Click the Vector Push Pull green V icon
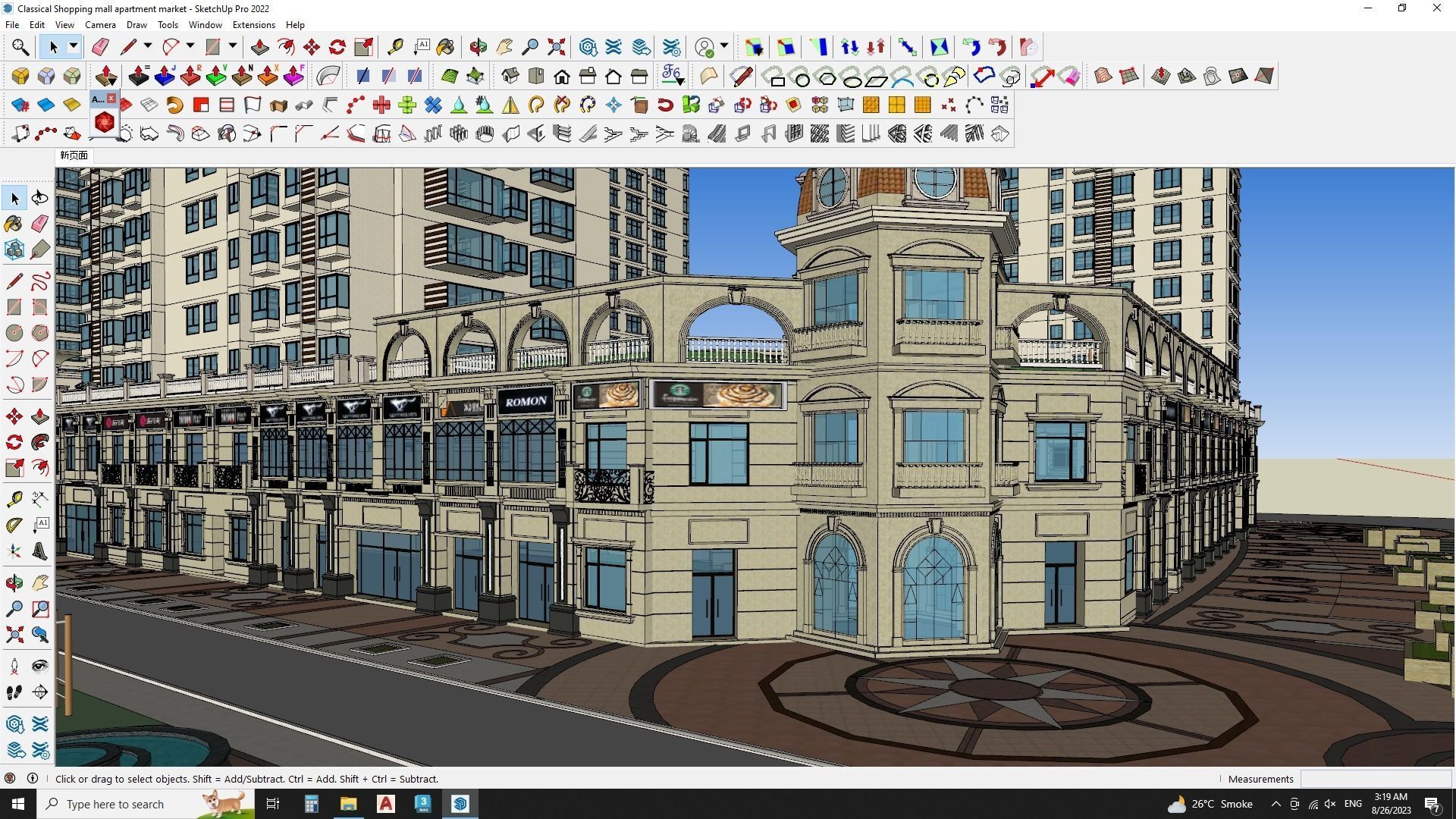 (x=216, y=76)
